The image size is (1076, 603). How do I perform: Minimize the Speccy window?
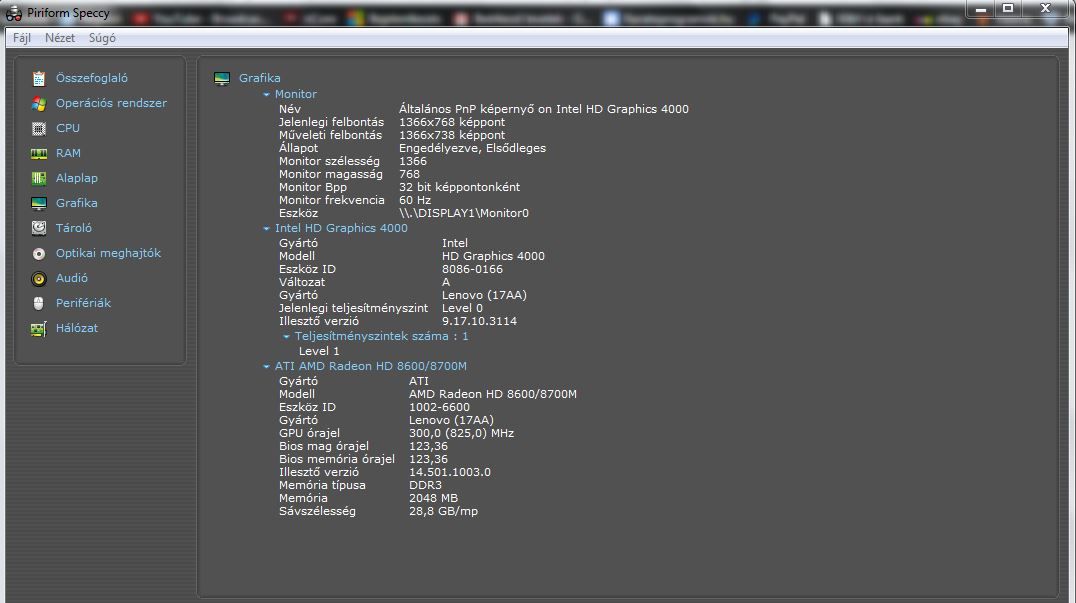[x=981, y=9]
